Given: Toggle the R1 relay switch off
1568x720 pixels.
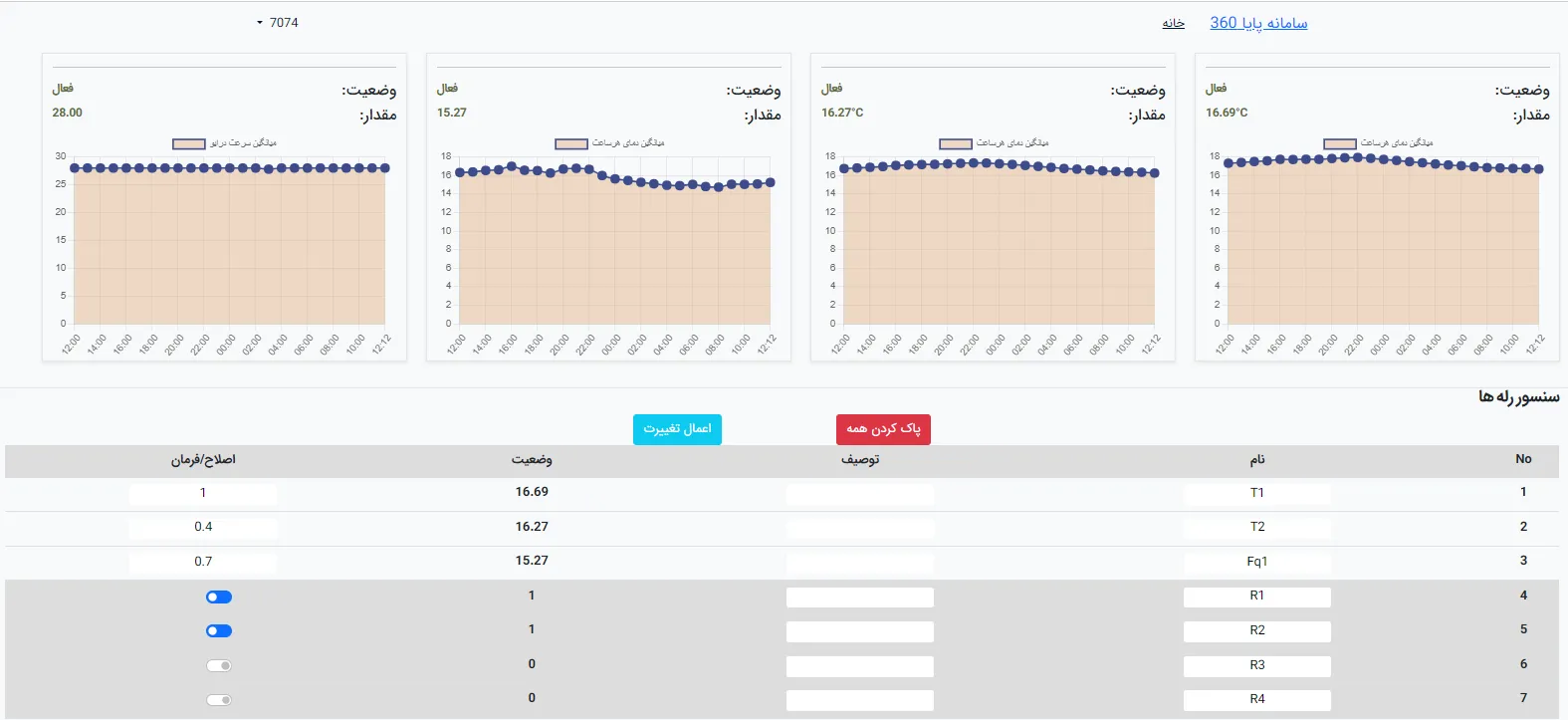Looking at the screenshot, I should 219,598.
